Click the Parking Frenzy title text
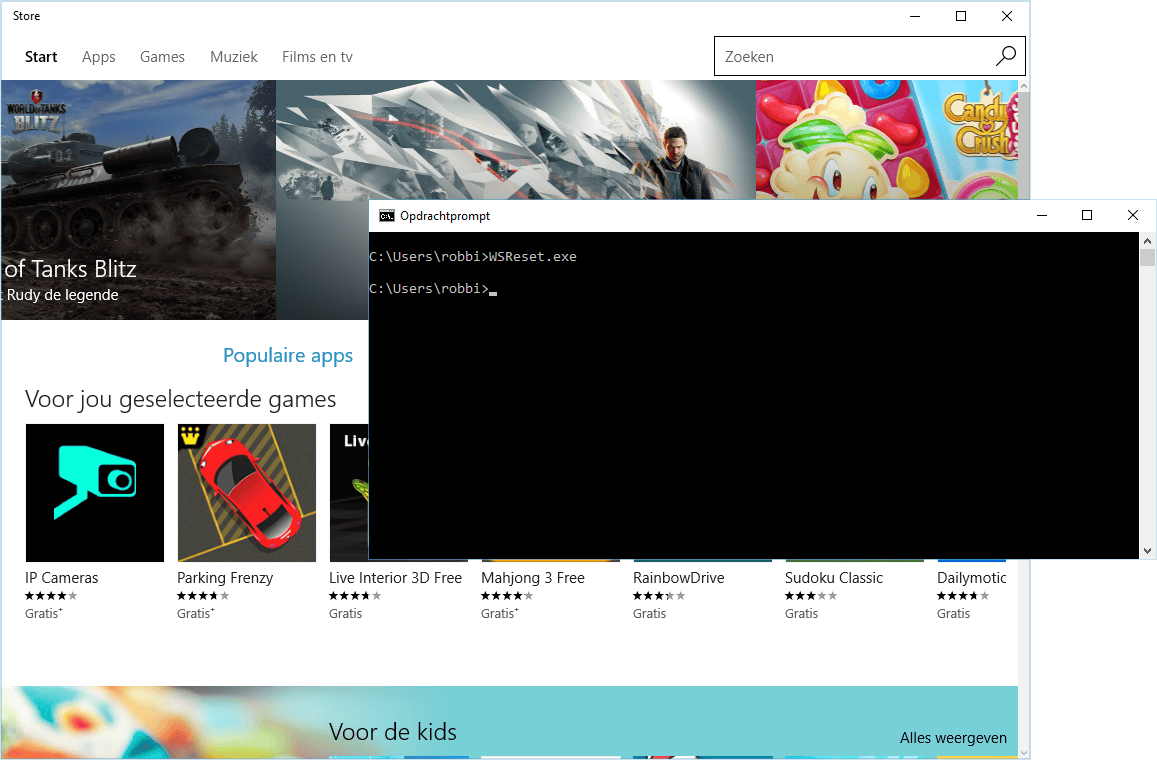This screenshot has height=760, width=1157. (x=225, y=578)
